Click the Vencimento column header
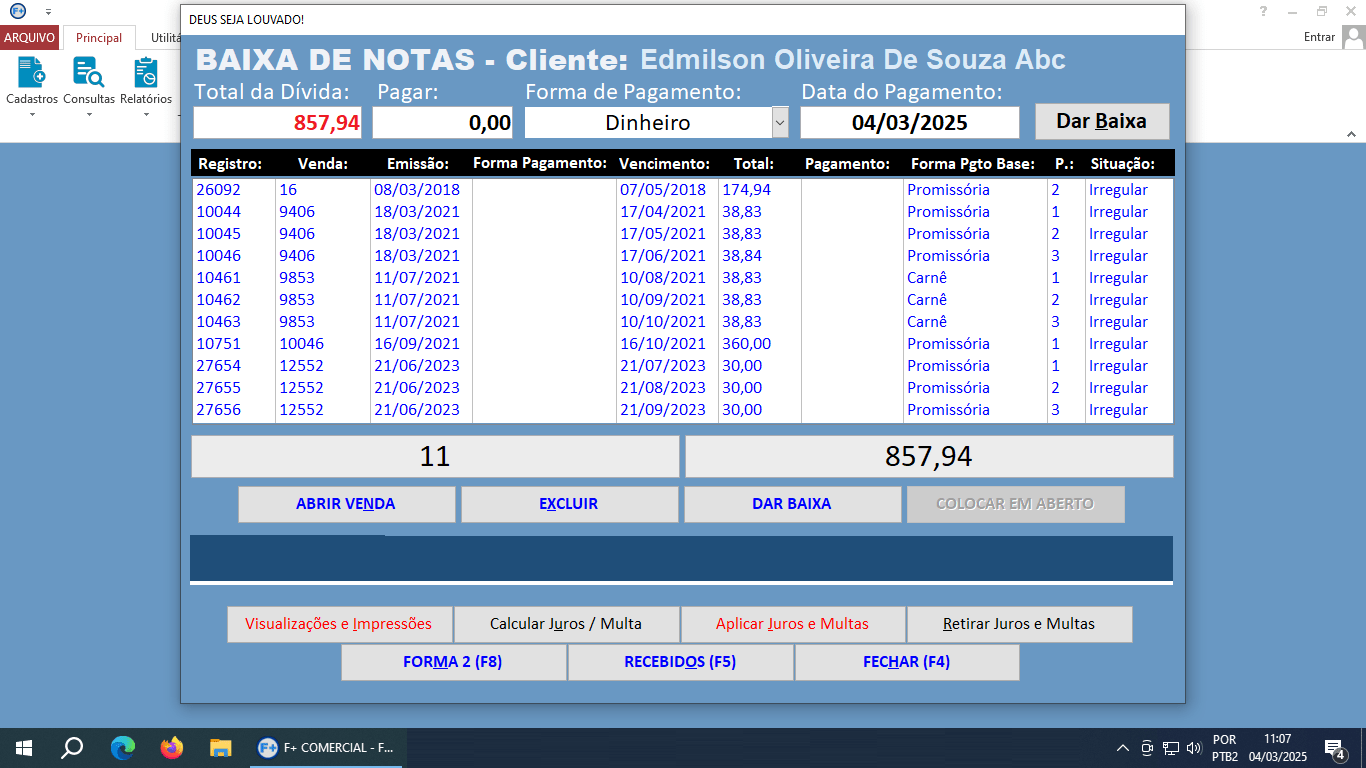The width and height of the screenshot is (1366, 768). tap(664, 164)
